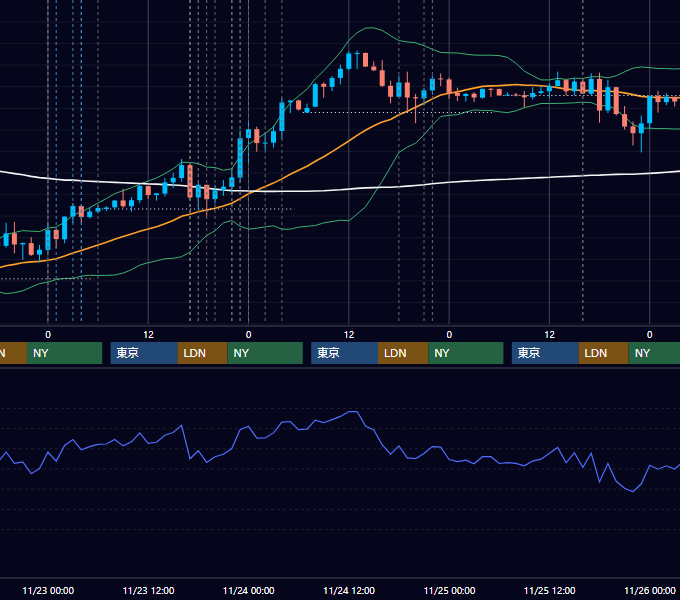Select the NY session block spanning 11/25 00:00
This screenshot has height=600, width=680.
pyautogui.click(x=466, y=353)
